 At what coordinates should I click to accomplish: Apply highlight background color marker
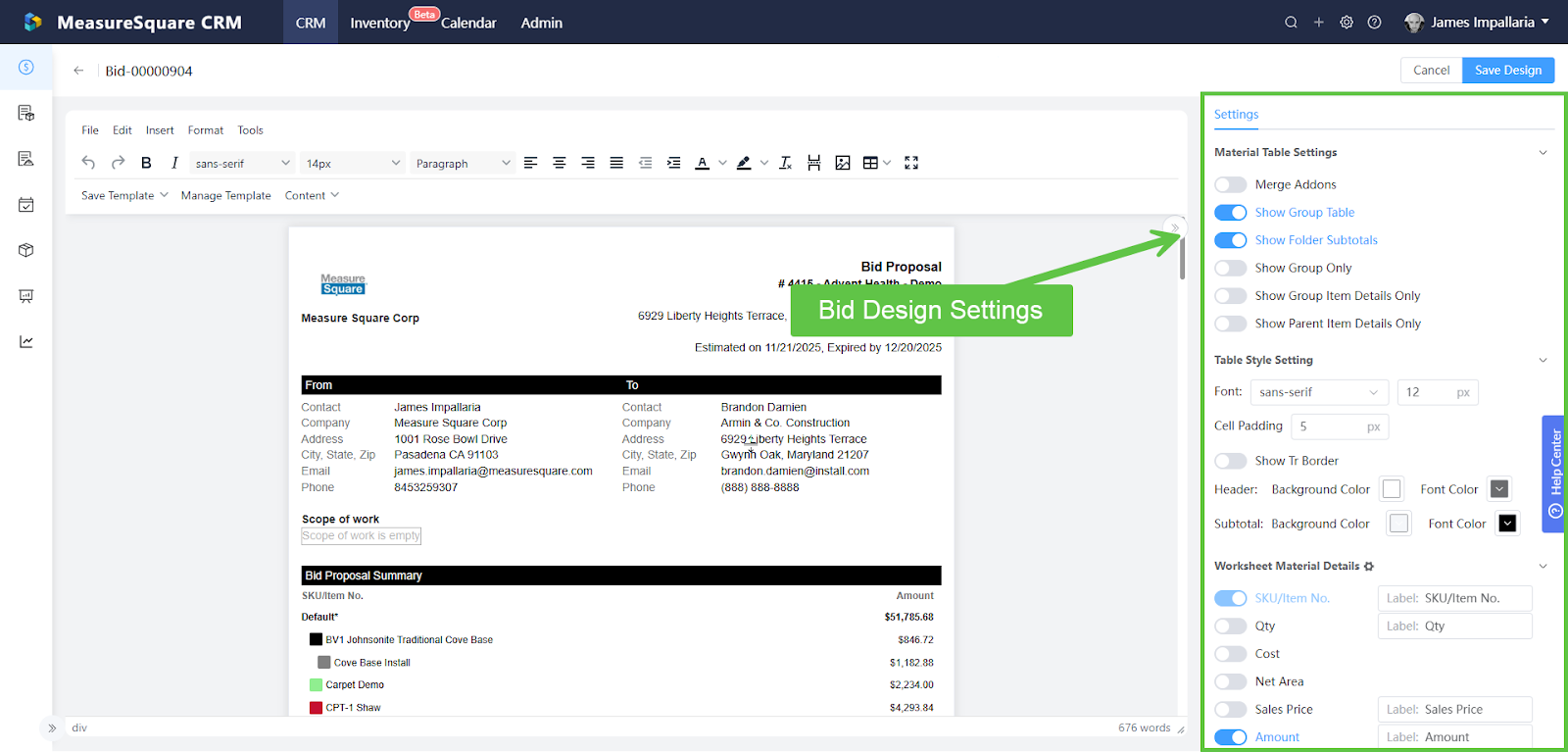[x=744, y=163]
